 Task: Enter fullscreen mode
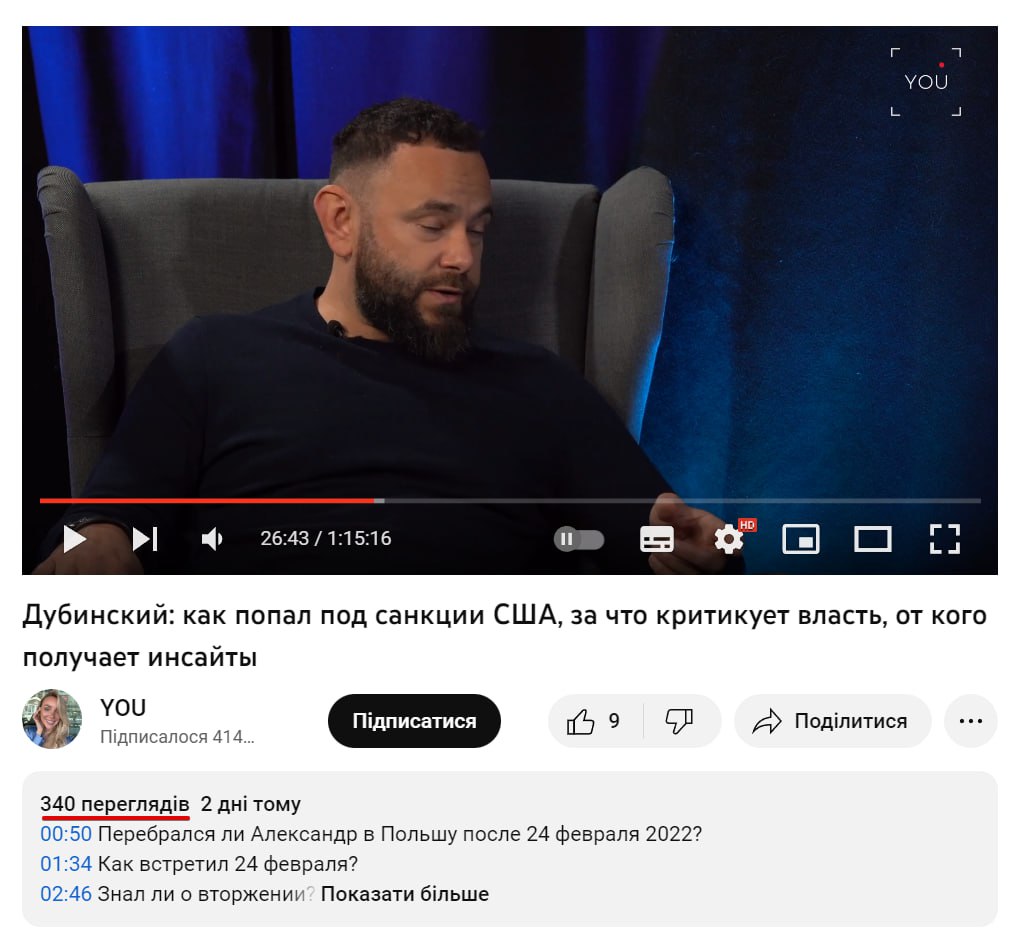tap(944, 539)
